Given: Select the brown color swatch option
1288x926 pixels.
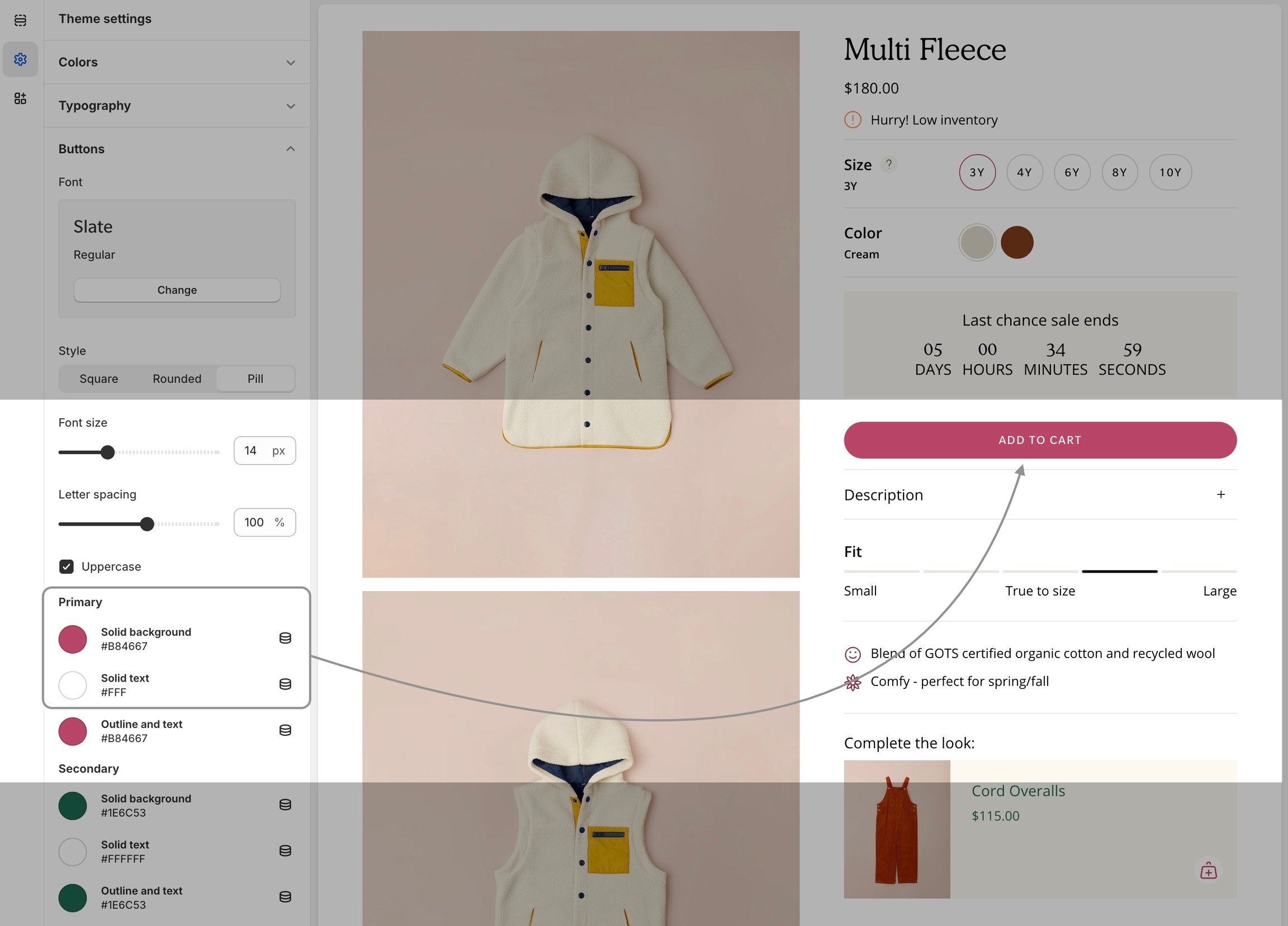Looking at the screenshot, I should 1016,243.
